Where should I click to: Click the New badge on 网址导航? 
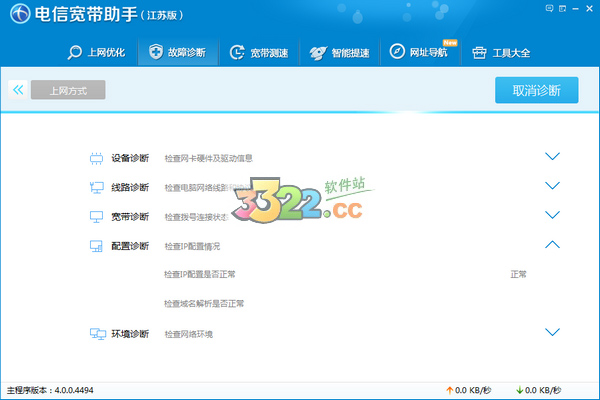(450, 43)
